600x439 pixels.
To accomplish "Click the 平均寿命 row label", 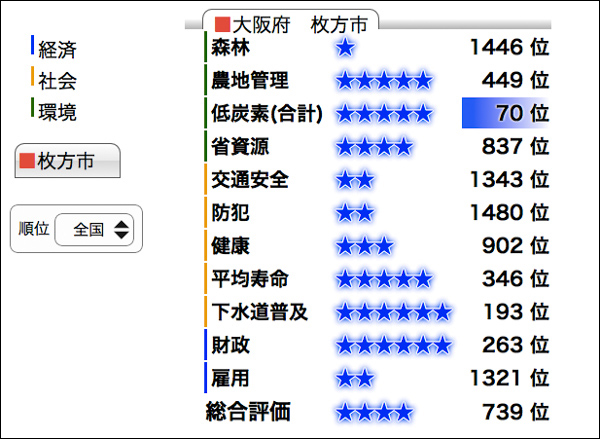I will [250, 278].
